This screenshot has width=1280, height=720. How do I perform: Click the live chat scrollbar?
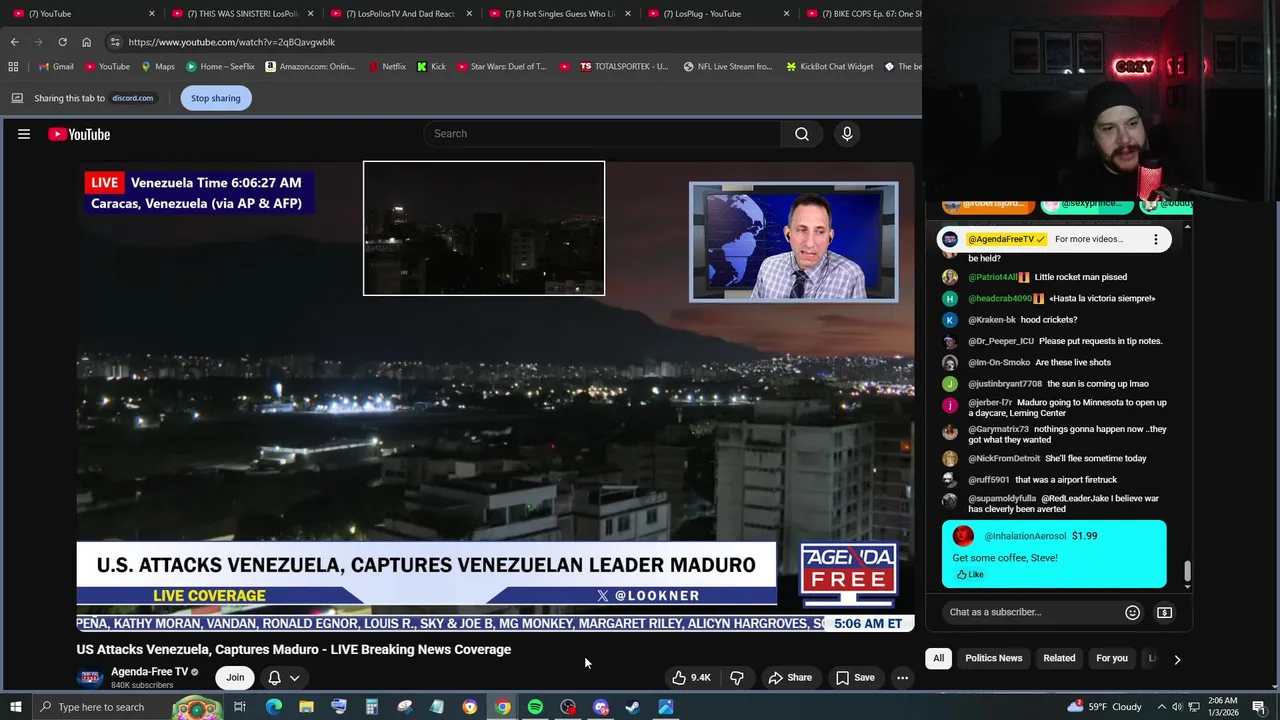coord(1187,572)
